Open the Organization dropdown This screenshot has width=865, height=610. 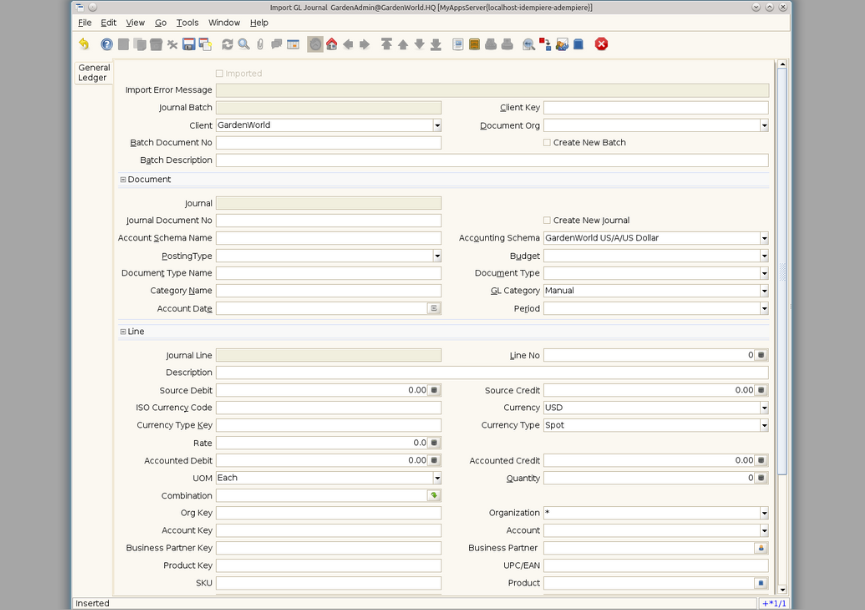[764, 513]
